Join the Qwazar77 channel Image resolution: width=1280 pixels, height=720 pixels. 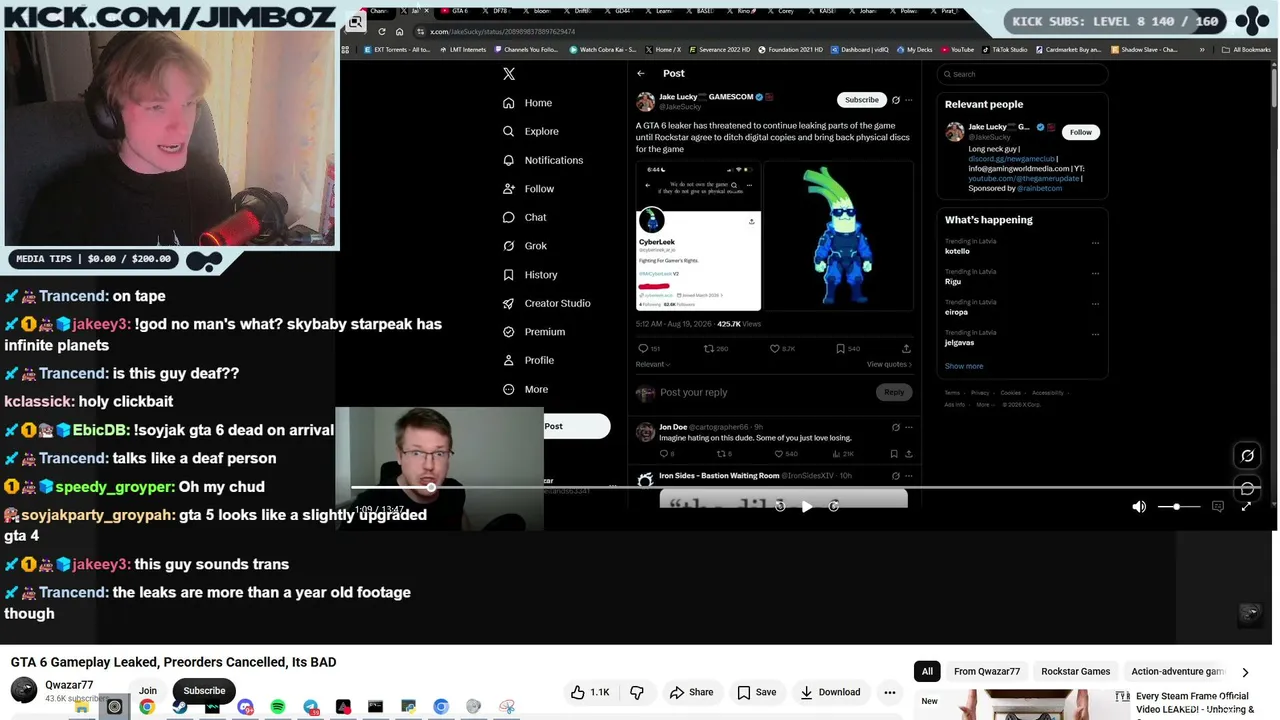148,691
